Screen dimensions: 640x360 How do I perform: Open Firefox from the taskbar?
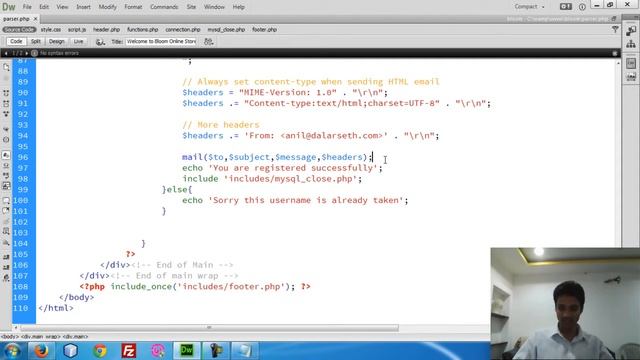coord(41,351)
